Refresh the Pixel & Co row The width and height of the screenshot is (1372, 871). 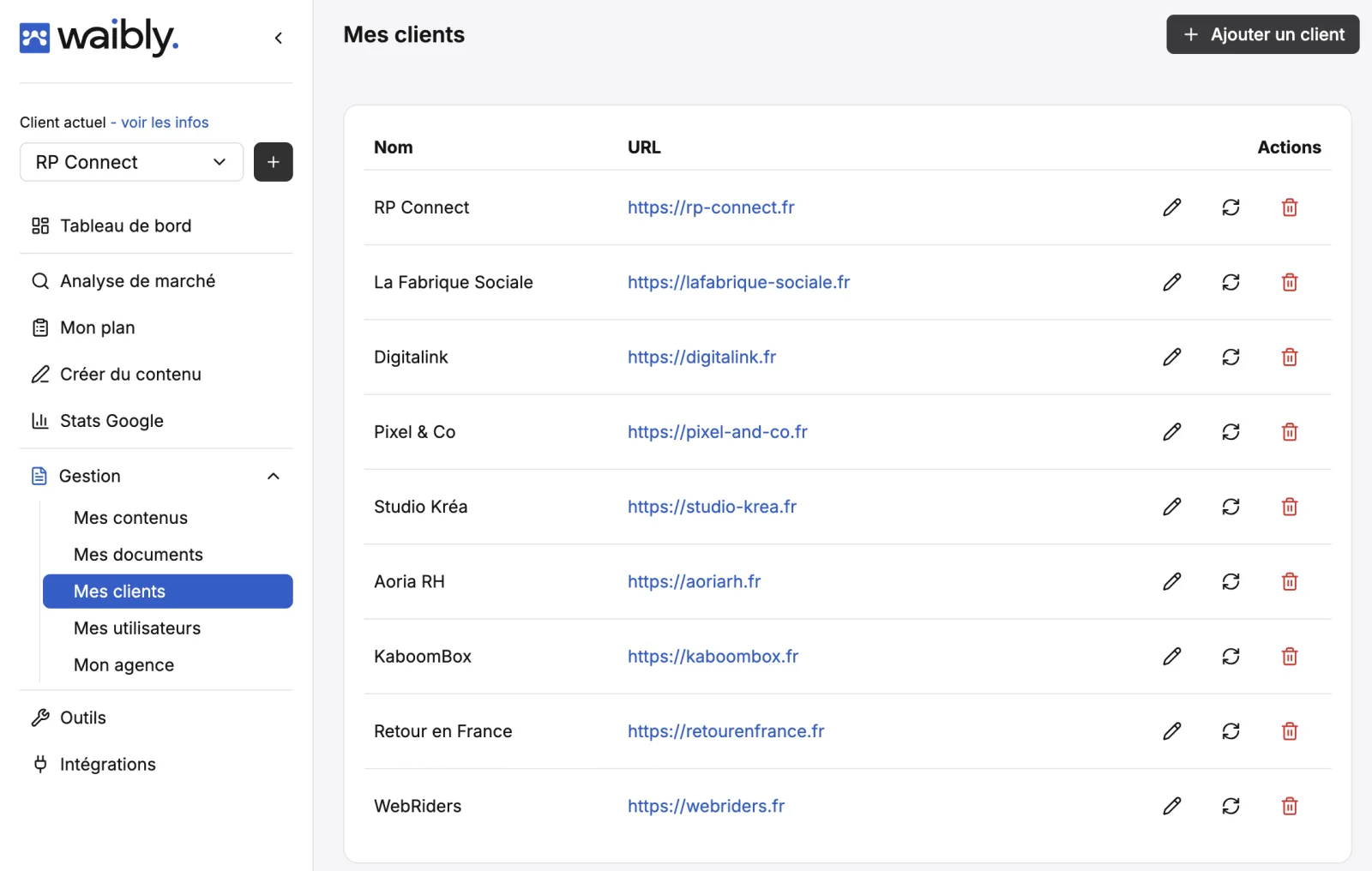click(1231, 432)
